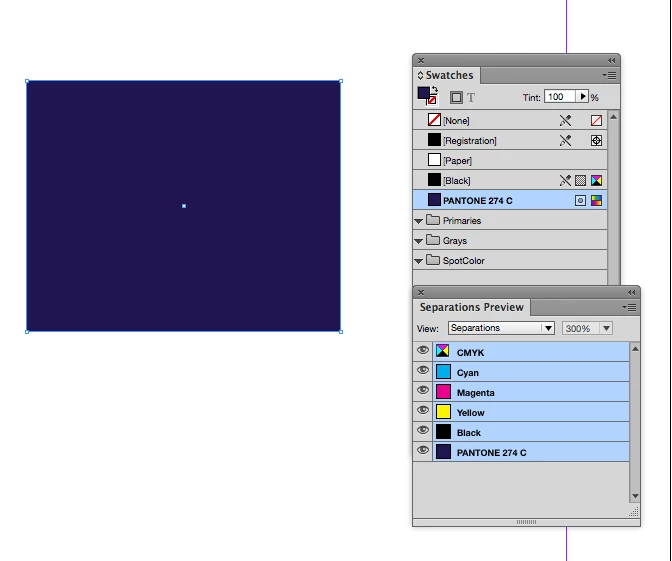The height and width of the screenshot is (561, 672).
Task: Click non-editable pencil icon on [None] row
Action: pyautogui.click(x=566, y=120)
